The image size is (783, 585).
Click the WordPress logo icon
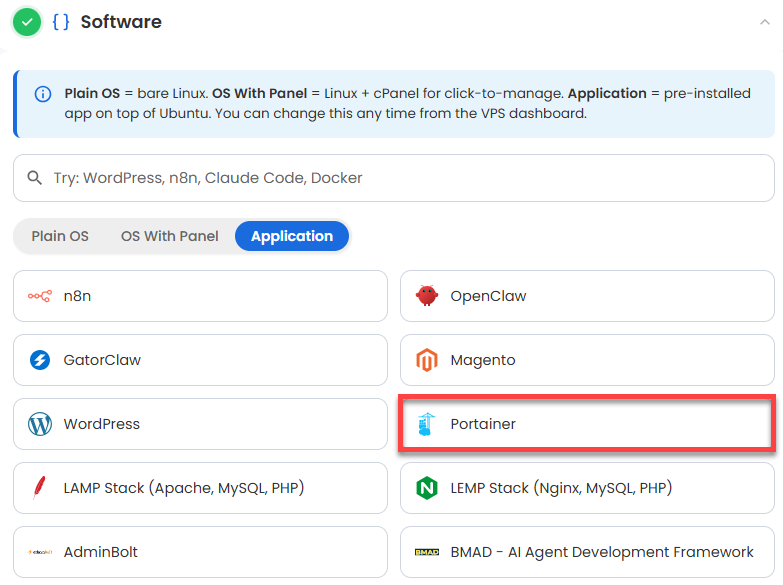point(40,424)
